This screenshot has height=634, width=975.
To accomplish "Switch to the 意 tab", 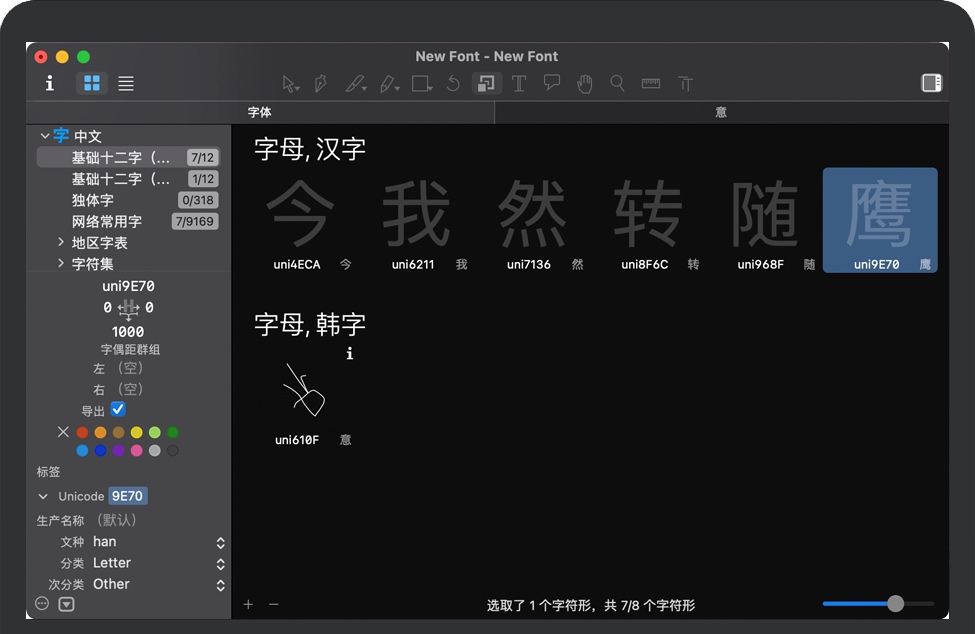I will [721, 113].
